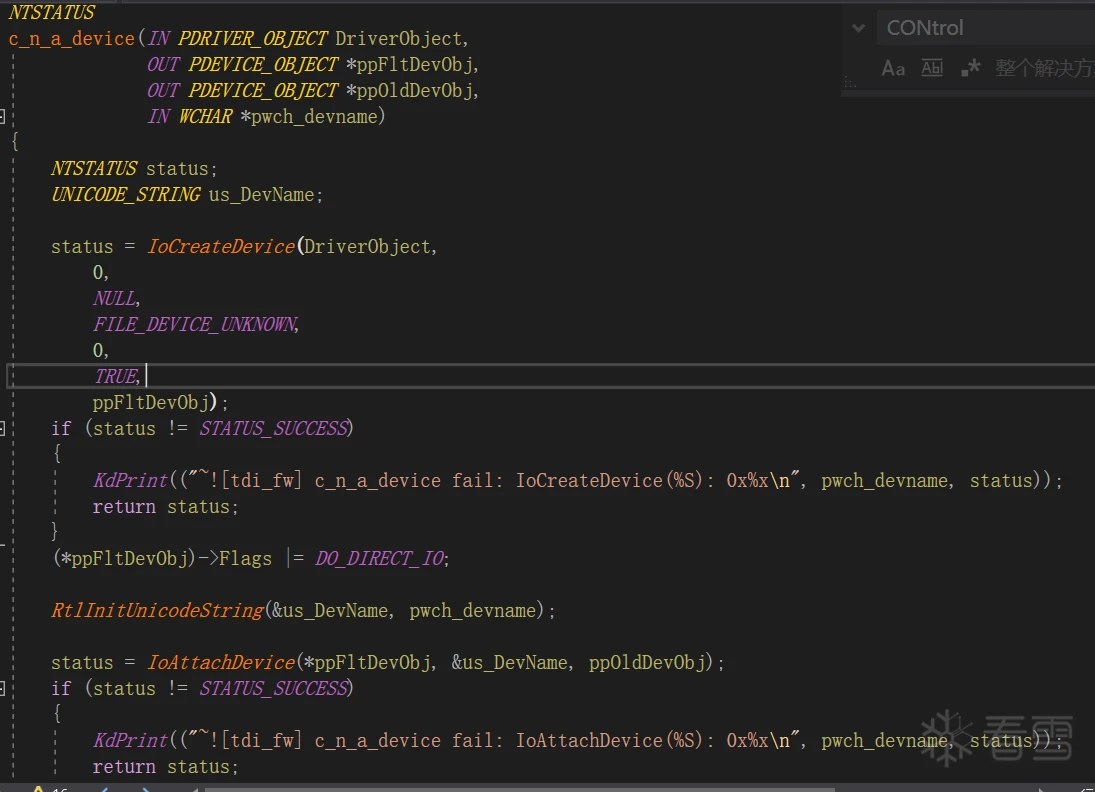
Task: Collapse the c_n_a_device function signature outline
Action: pos(3,116)
